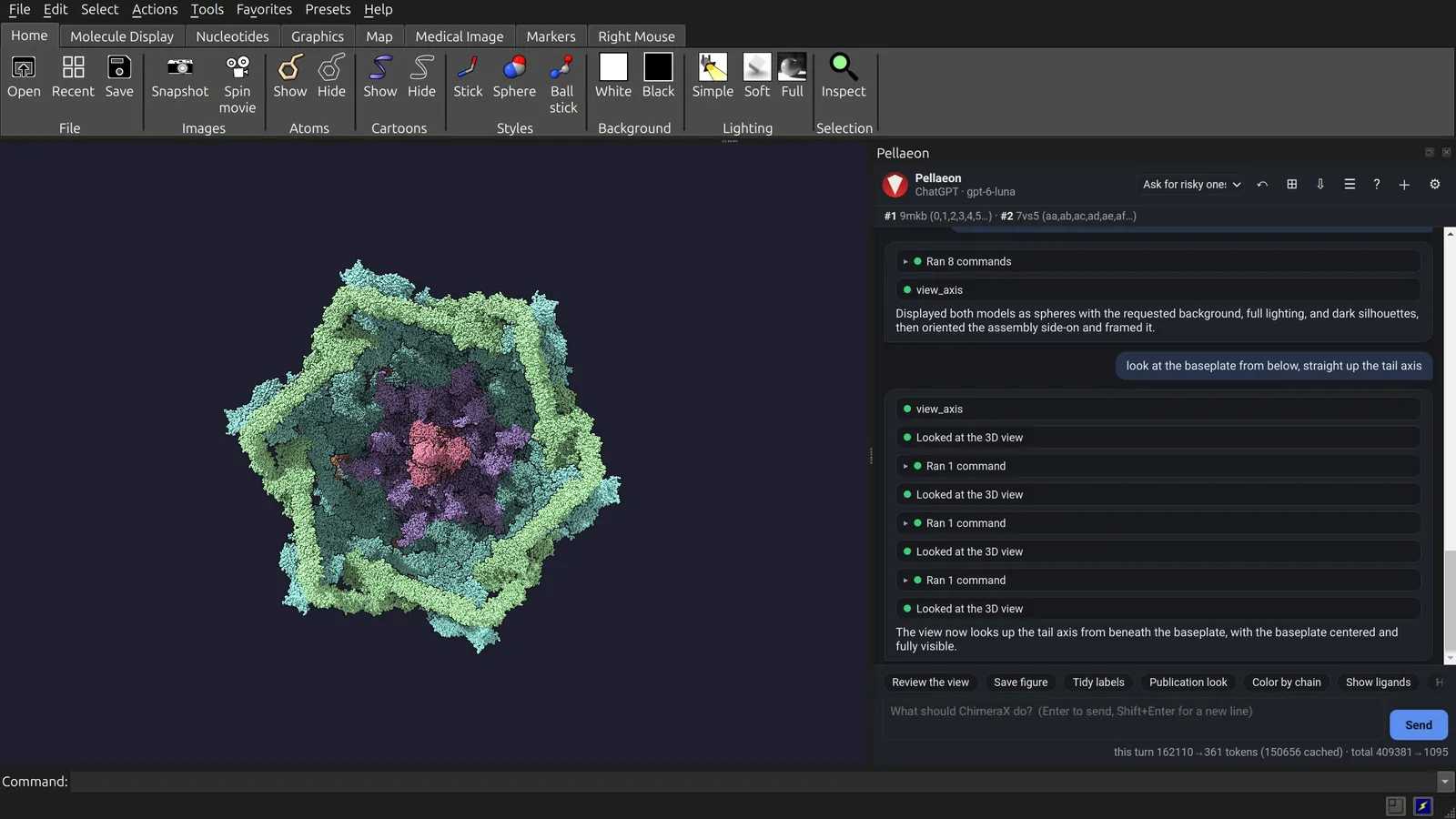Viewport: 1456px width, 819px height.
Task: Open the Presets menu
Action: (x=328, y=9)
